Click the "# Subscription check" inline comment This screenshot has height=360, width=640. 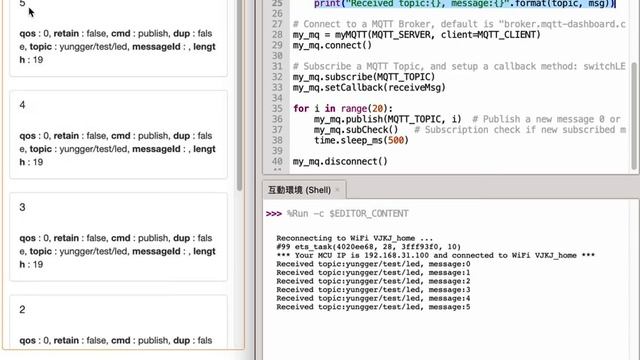click(520, 130)
